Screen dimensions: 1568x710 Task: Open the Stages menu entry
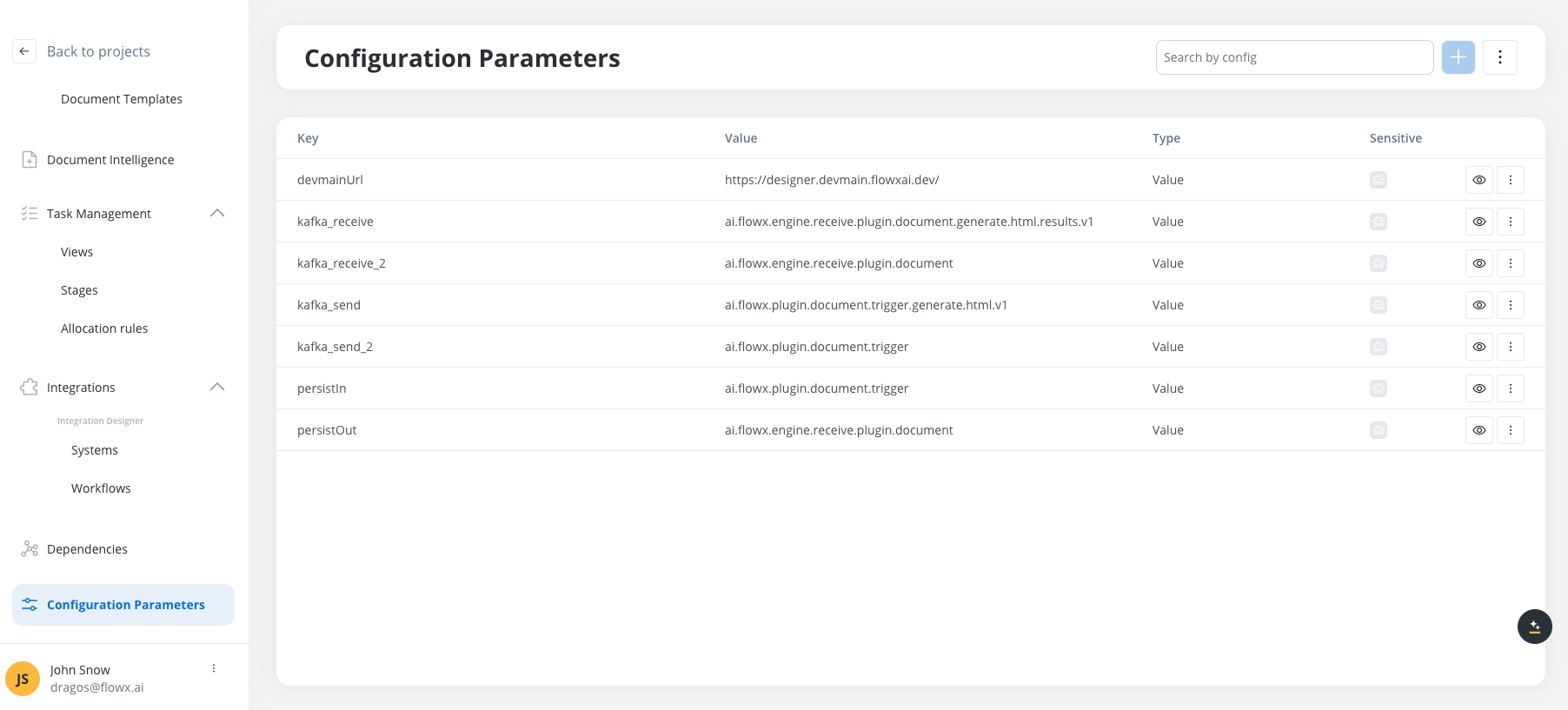79,290
